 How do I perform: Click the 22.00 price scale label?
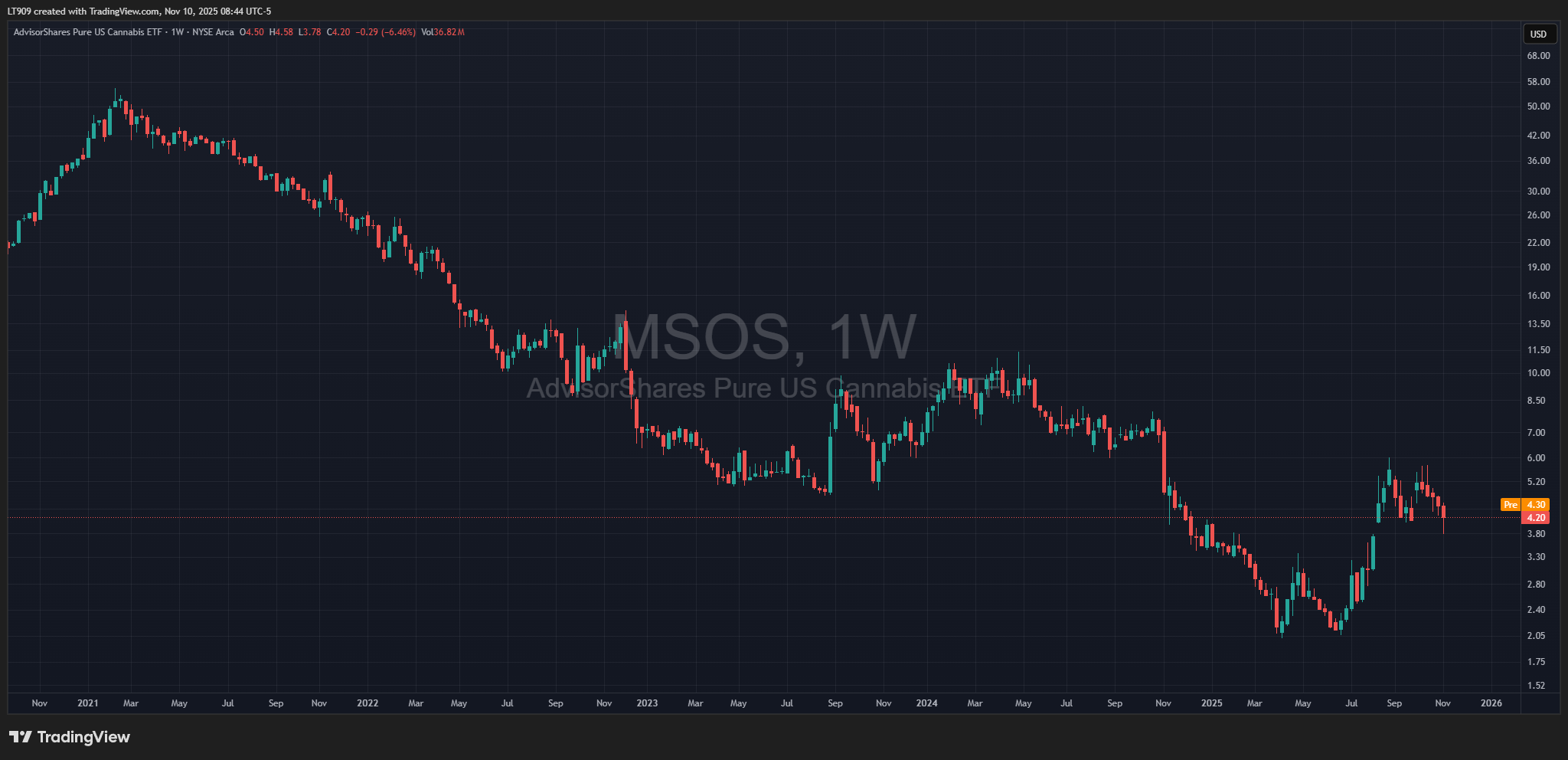(x=1538, y=243)
